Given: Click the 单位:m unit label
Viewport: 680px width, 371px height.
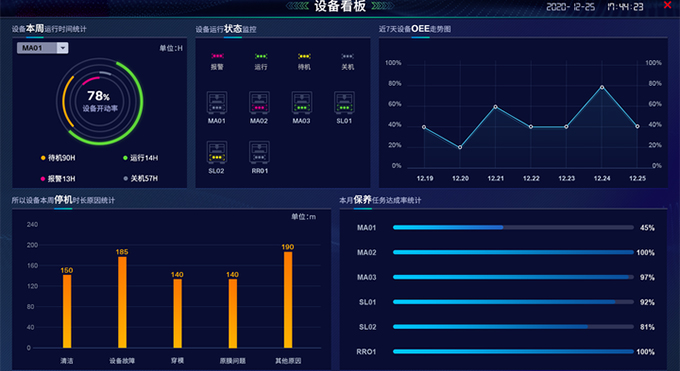Looking at the screenshot, I should pyautogui.click(x=303, y=217).
